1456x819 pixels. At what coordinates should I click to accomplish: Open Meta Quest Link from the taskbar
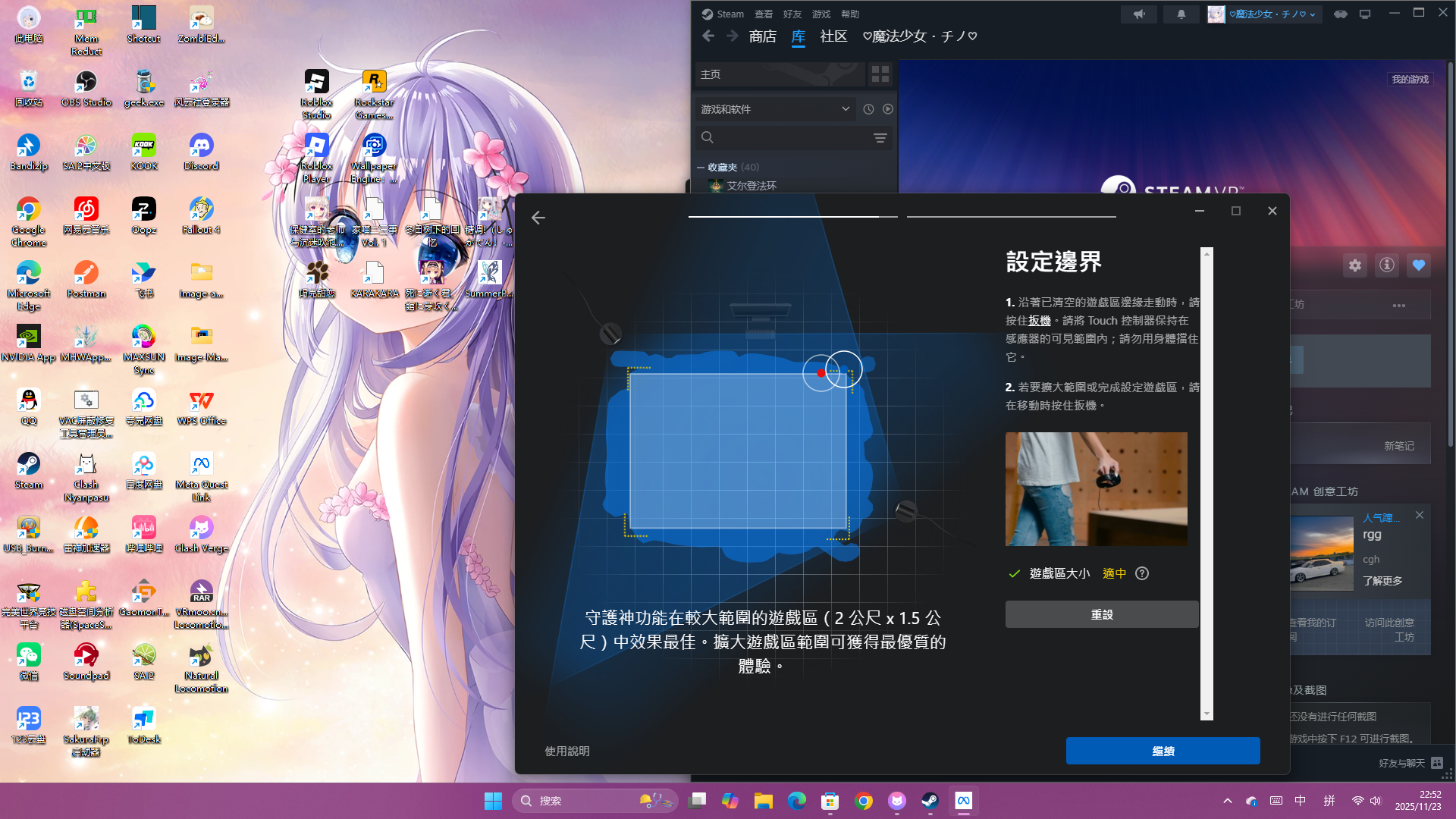coord(963,801)
